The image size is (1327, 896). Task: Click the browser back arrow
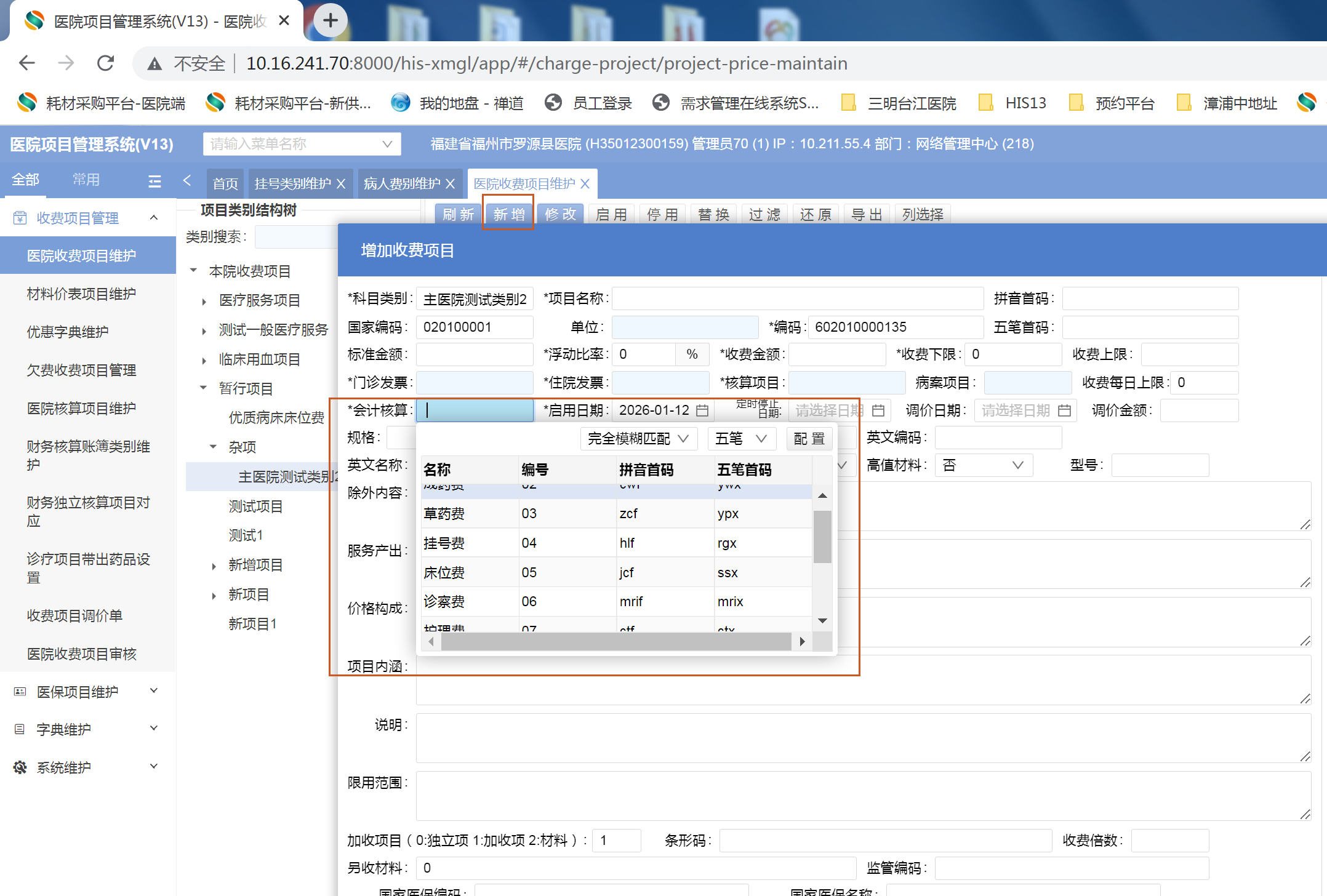click(27, 63)
